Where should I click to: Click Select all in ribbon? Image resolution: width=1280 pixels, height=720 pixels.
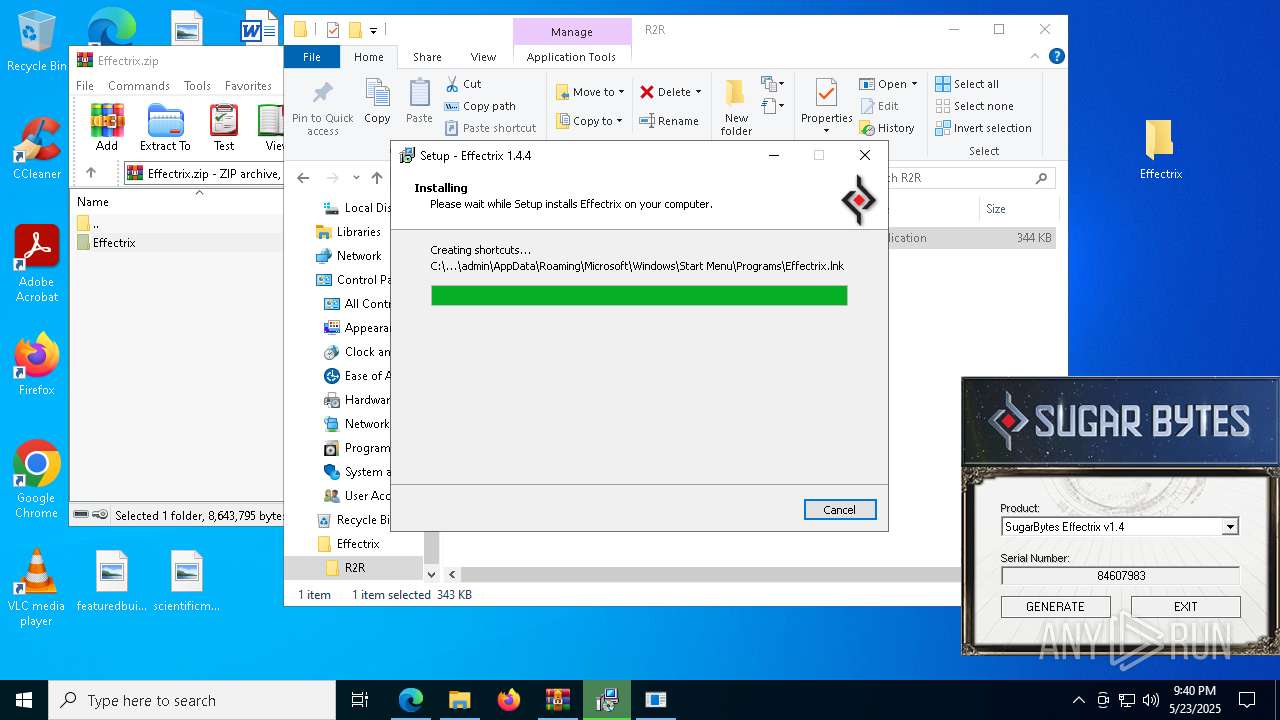point(967,84)
